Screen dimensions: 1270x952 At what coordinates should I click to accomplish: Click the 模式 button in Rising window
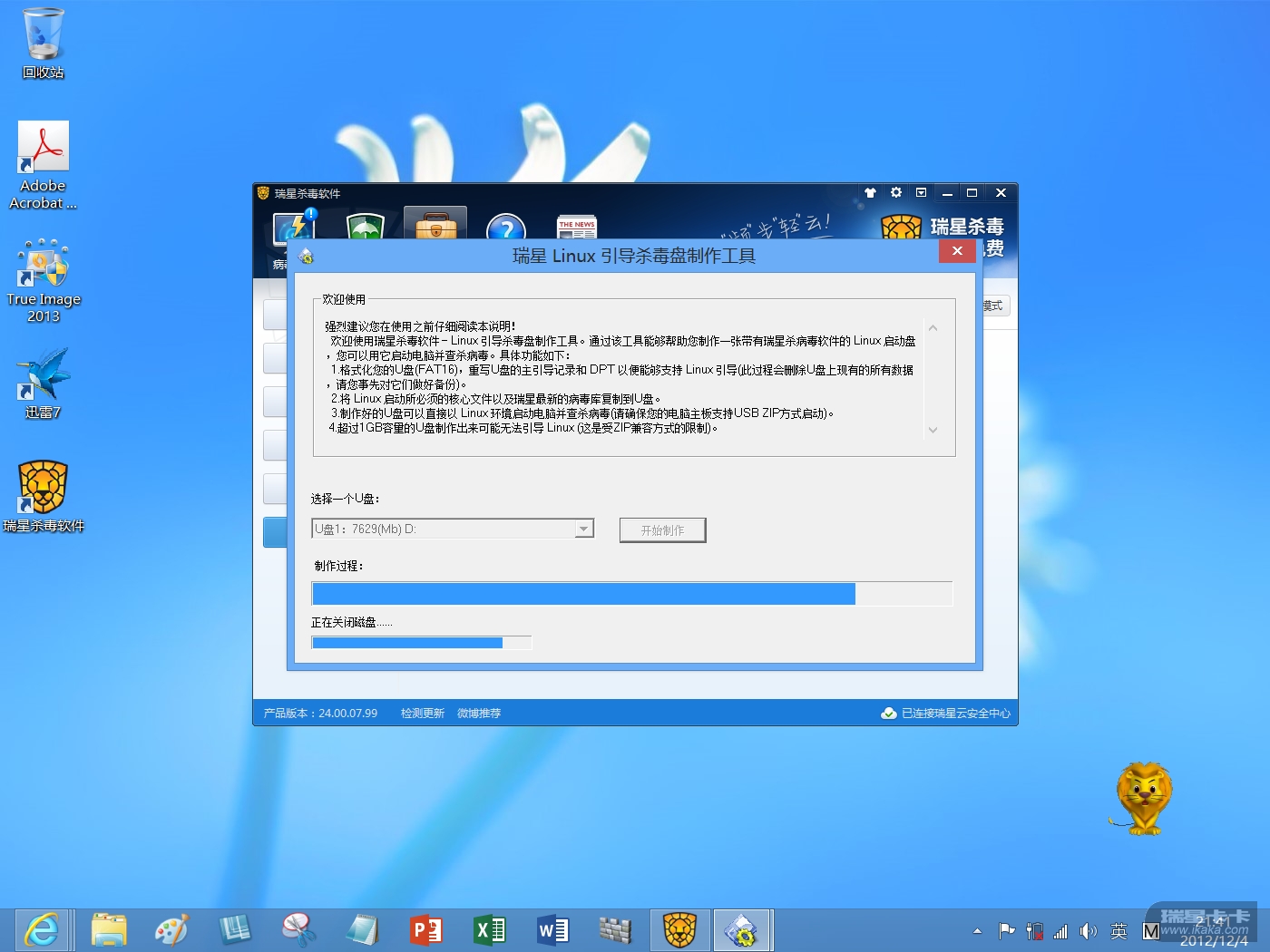tap(996, 306)
